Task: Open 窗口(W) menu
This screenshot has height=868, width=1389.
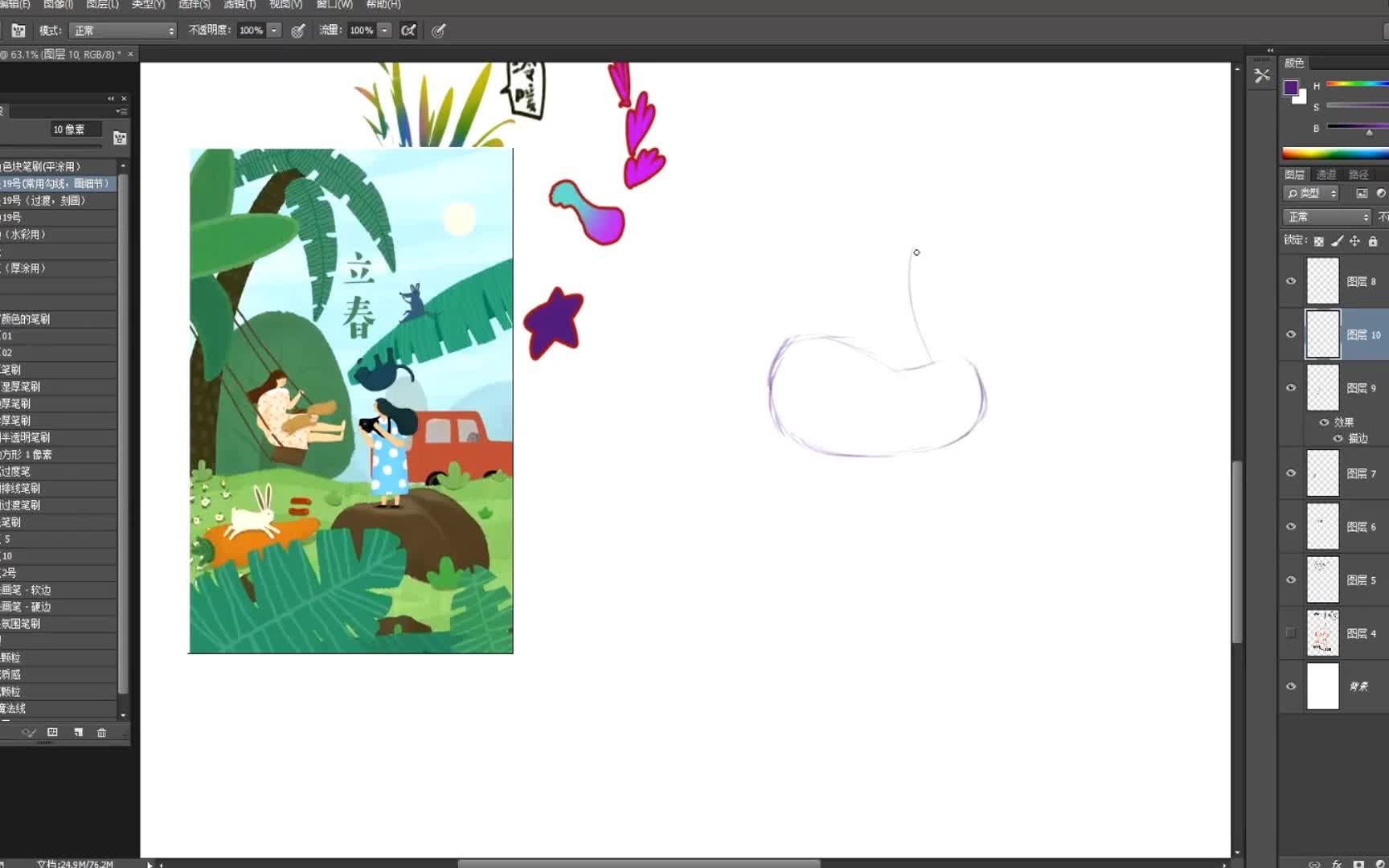Action: pos(334,4)
